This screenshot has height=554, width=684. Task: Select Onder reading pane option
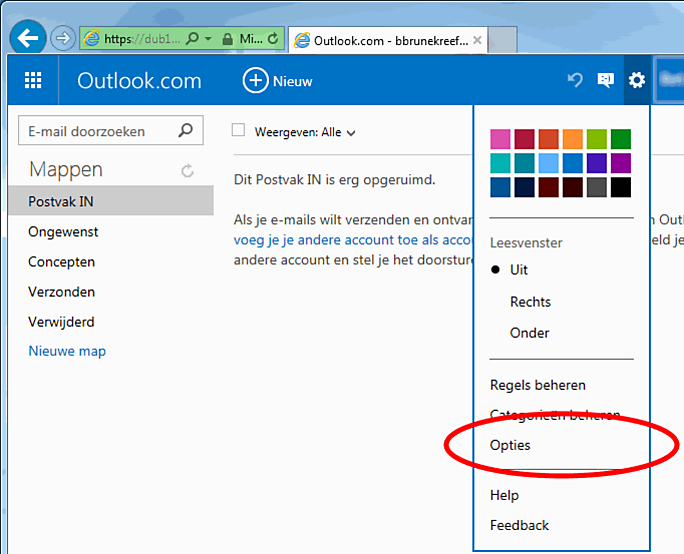530,333
